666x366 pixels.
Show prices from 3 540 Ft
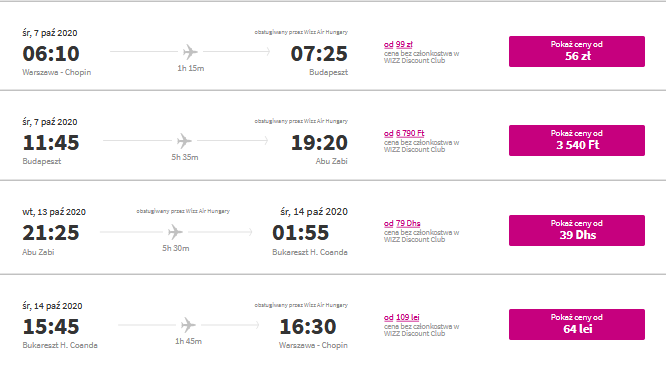(x=577, y=141)
